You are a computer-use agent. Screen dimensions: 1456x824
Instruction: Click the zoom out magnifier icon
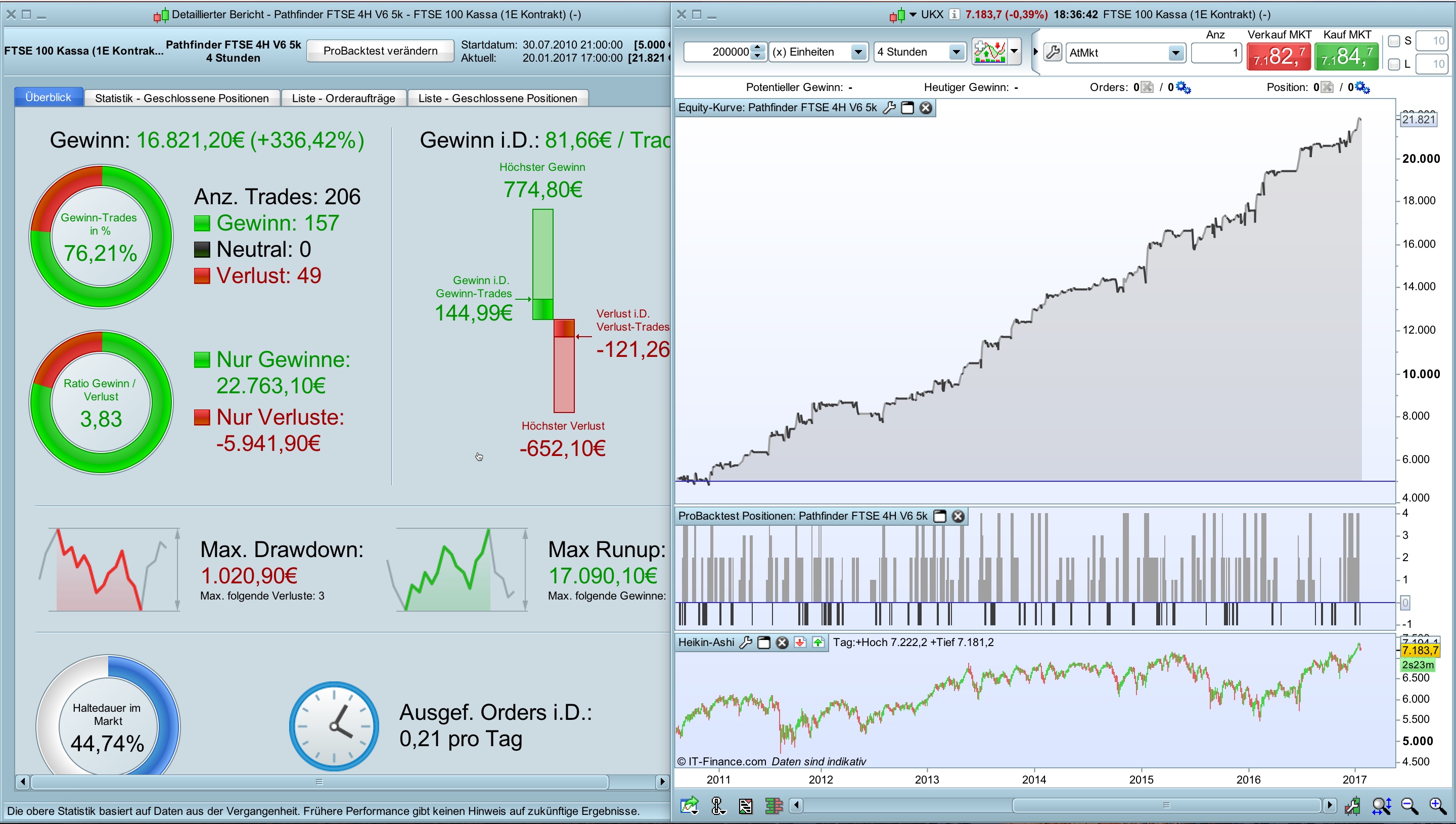(x=1409, y=805)
